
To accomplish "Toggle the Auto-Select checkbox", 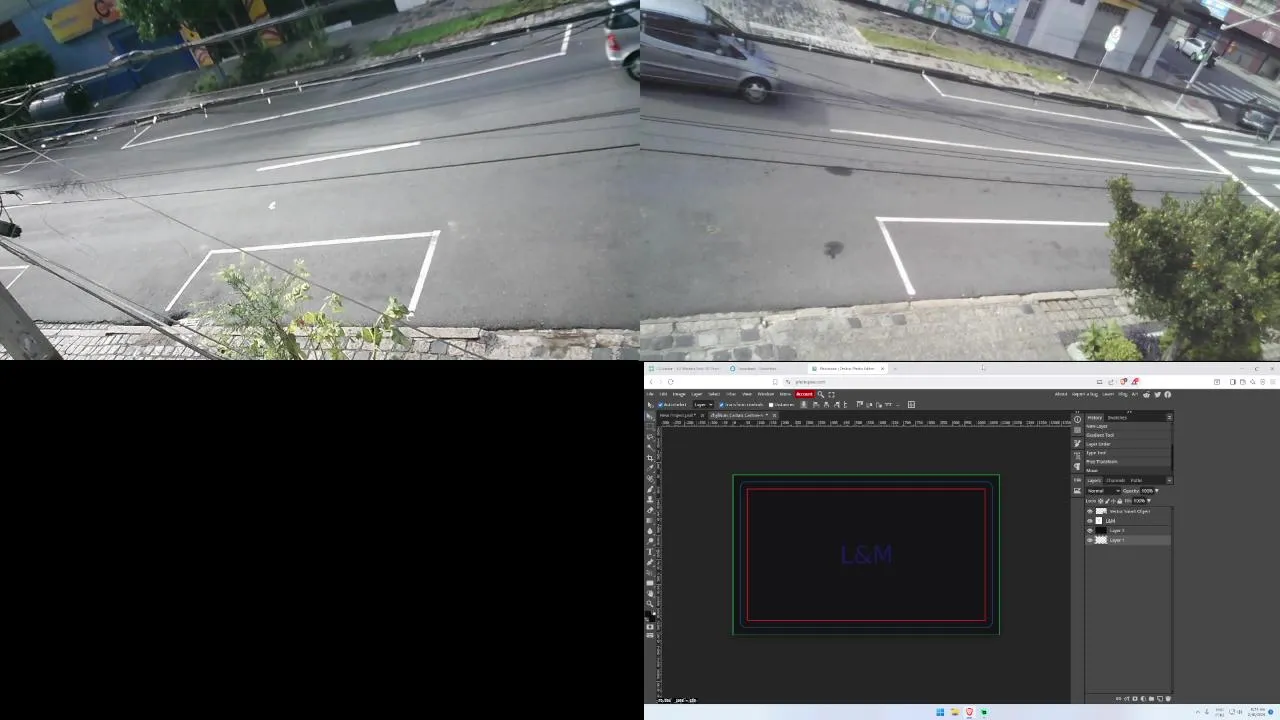I will pyautogui.click(x=661, y=405).
